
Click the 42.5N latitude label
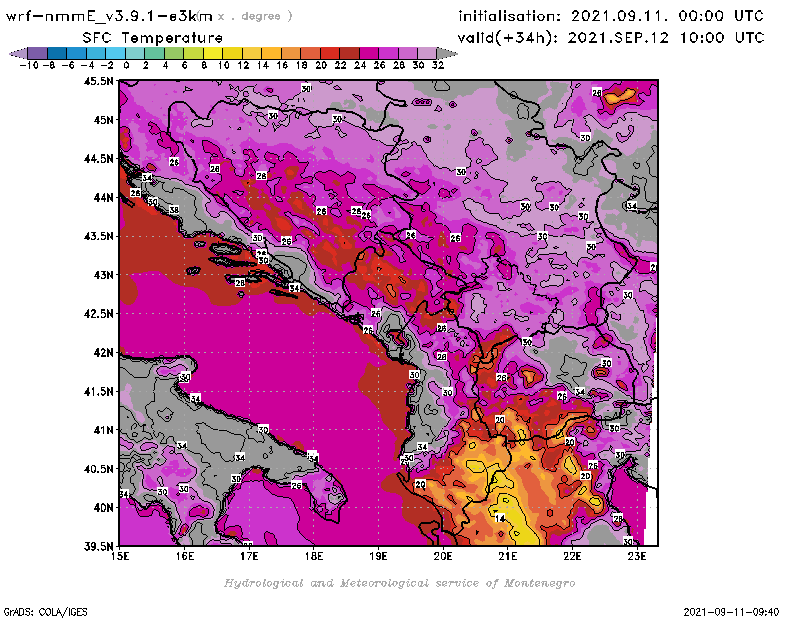[98, 314]
